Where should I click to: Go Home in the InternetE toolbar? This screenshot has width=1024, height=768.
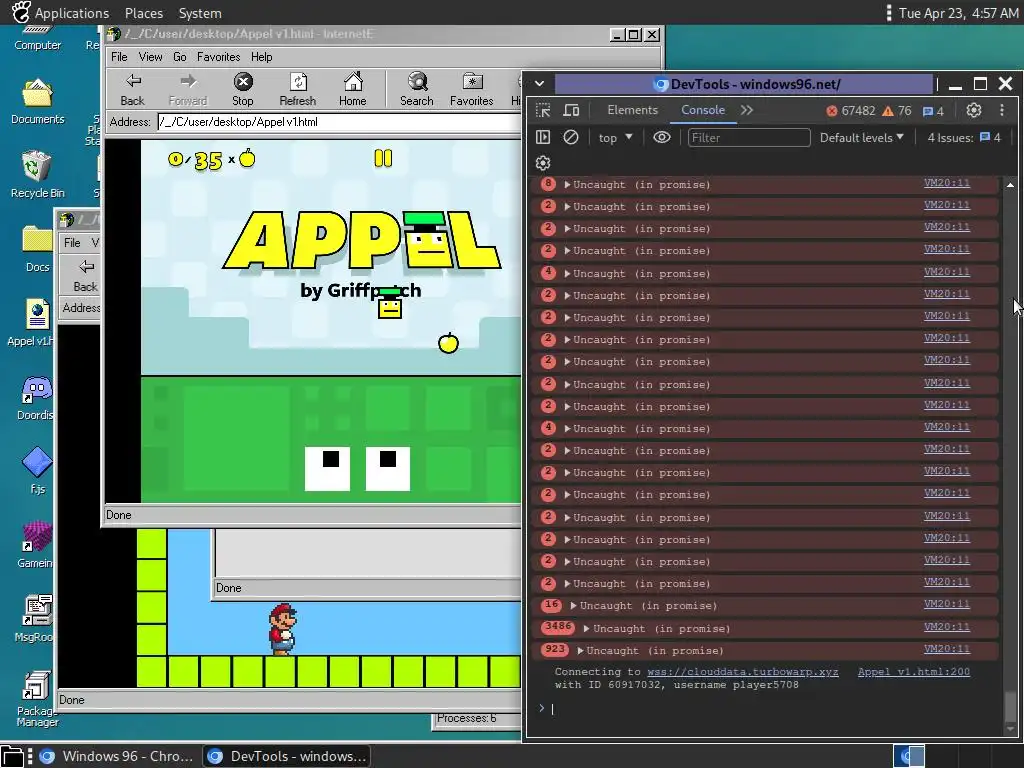353,89
